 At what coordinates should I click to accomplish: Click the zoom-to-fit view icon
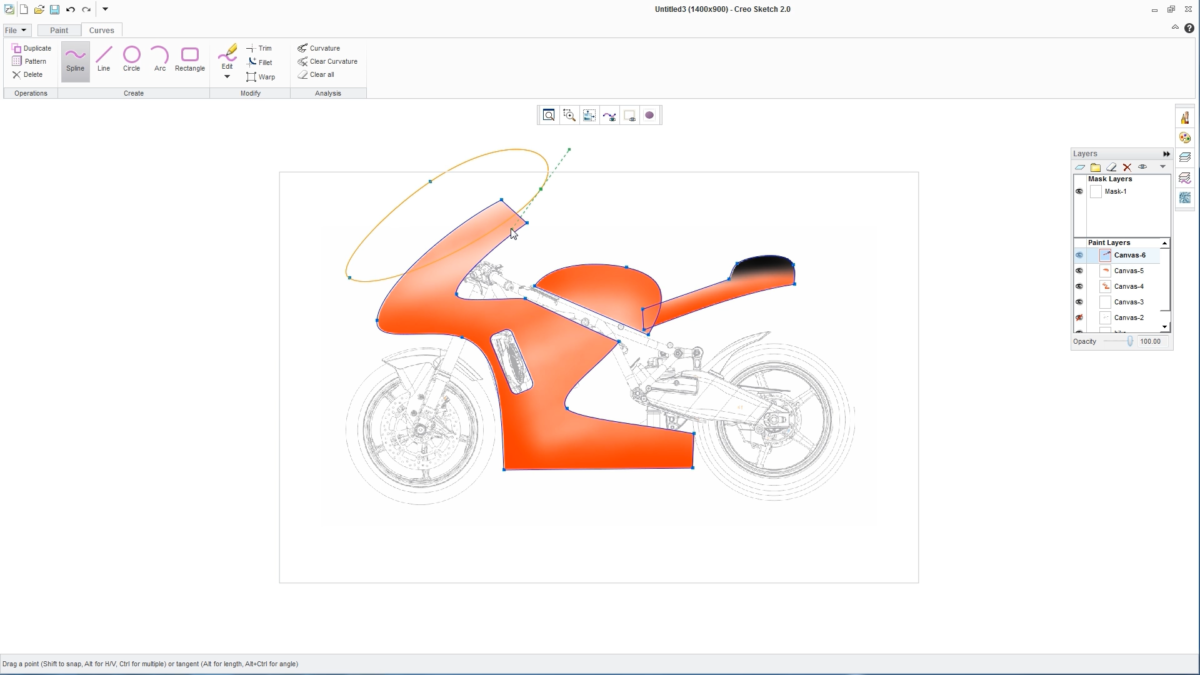click(549, 115)
